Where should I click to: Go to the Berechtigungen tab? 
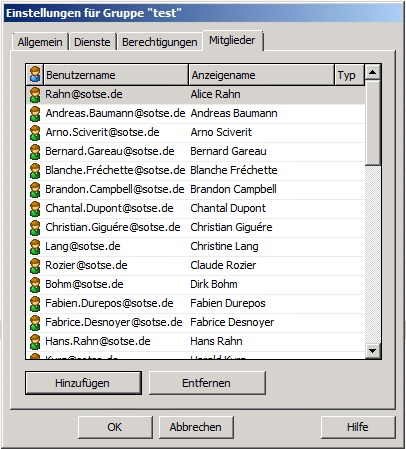[x=160, y=42]
